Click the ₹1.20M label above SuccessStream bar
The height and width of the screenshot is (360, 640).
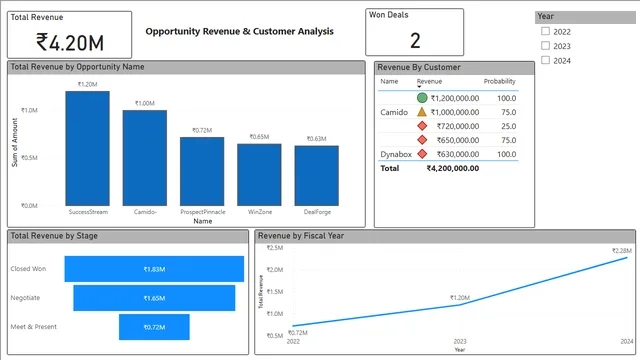coord(87,84)
